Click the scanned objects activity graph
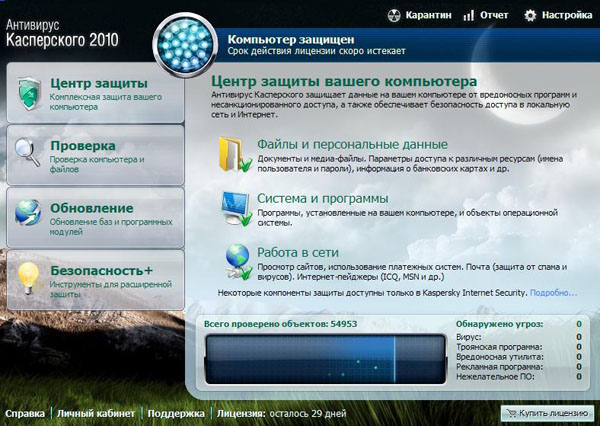Viewport: 600px width, 426px height. tap(326, 359)
